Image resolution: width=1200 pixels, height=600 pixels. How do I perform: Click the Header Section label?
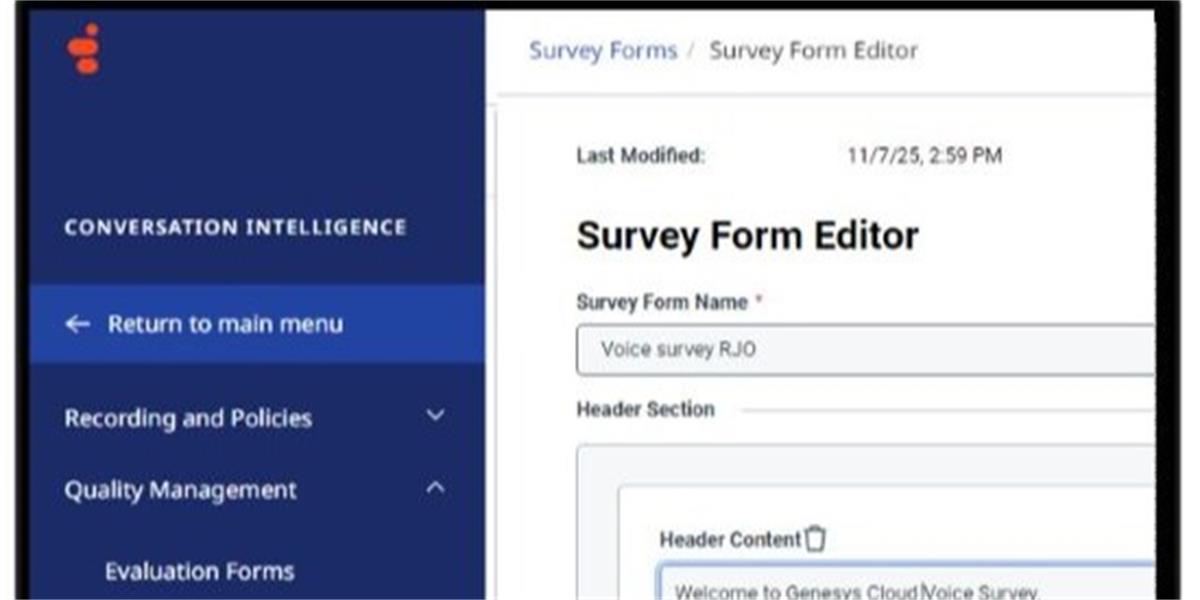tap(645, 409)
